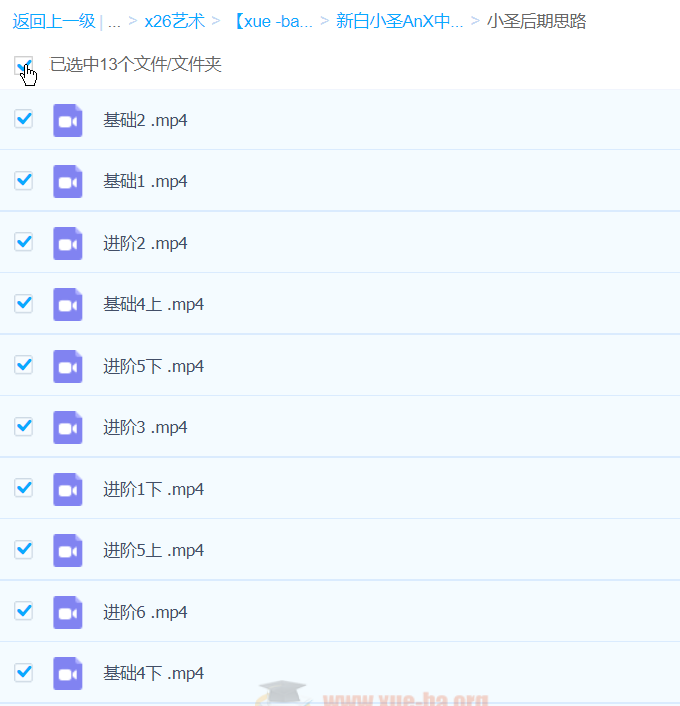Uncheck the checkbox for 基础4下 .mp4
The width and height of the screenshot is (680, 706).
[23, 672]
